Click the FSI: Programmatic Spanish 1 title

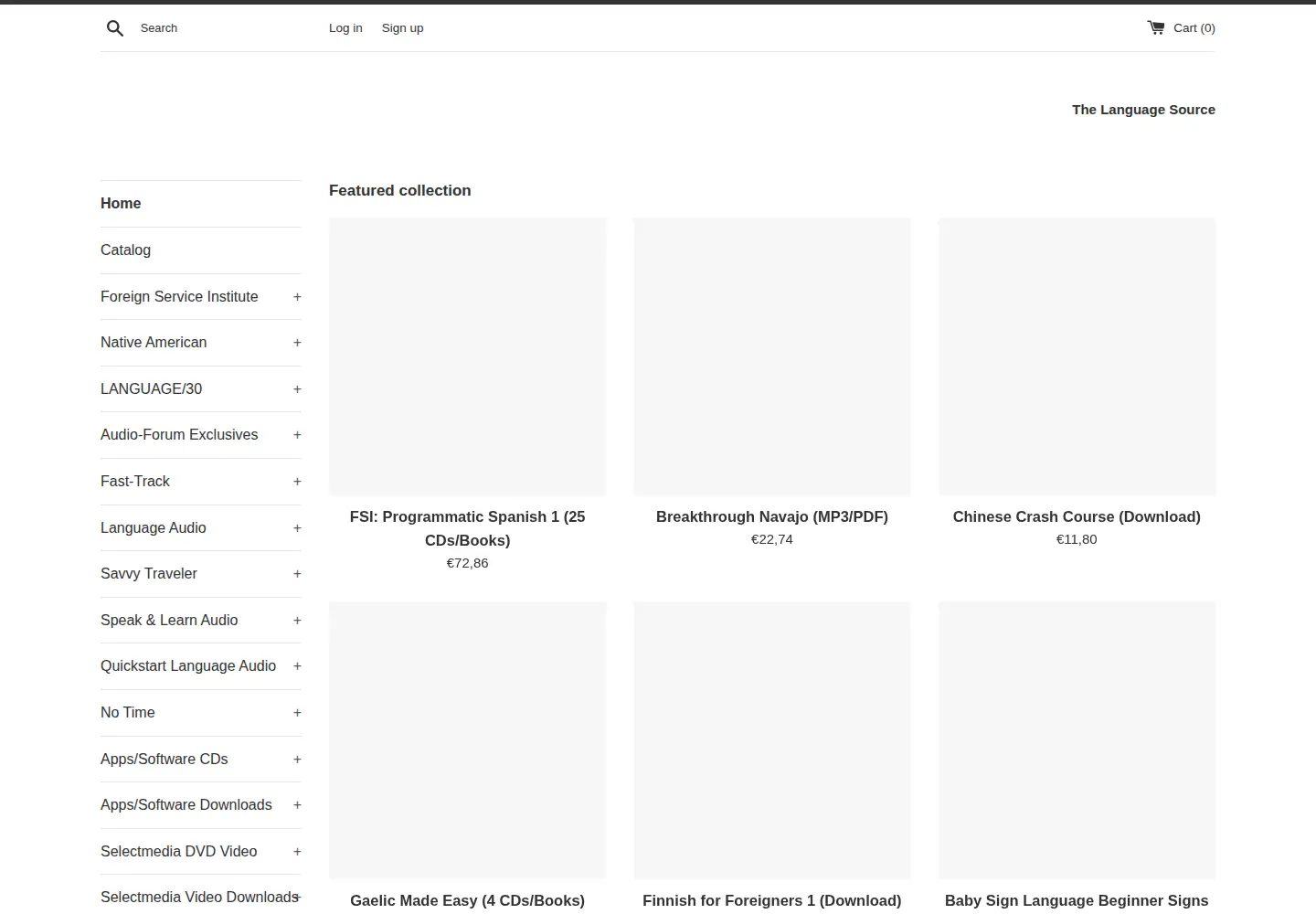(x=467, y=528)
